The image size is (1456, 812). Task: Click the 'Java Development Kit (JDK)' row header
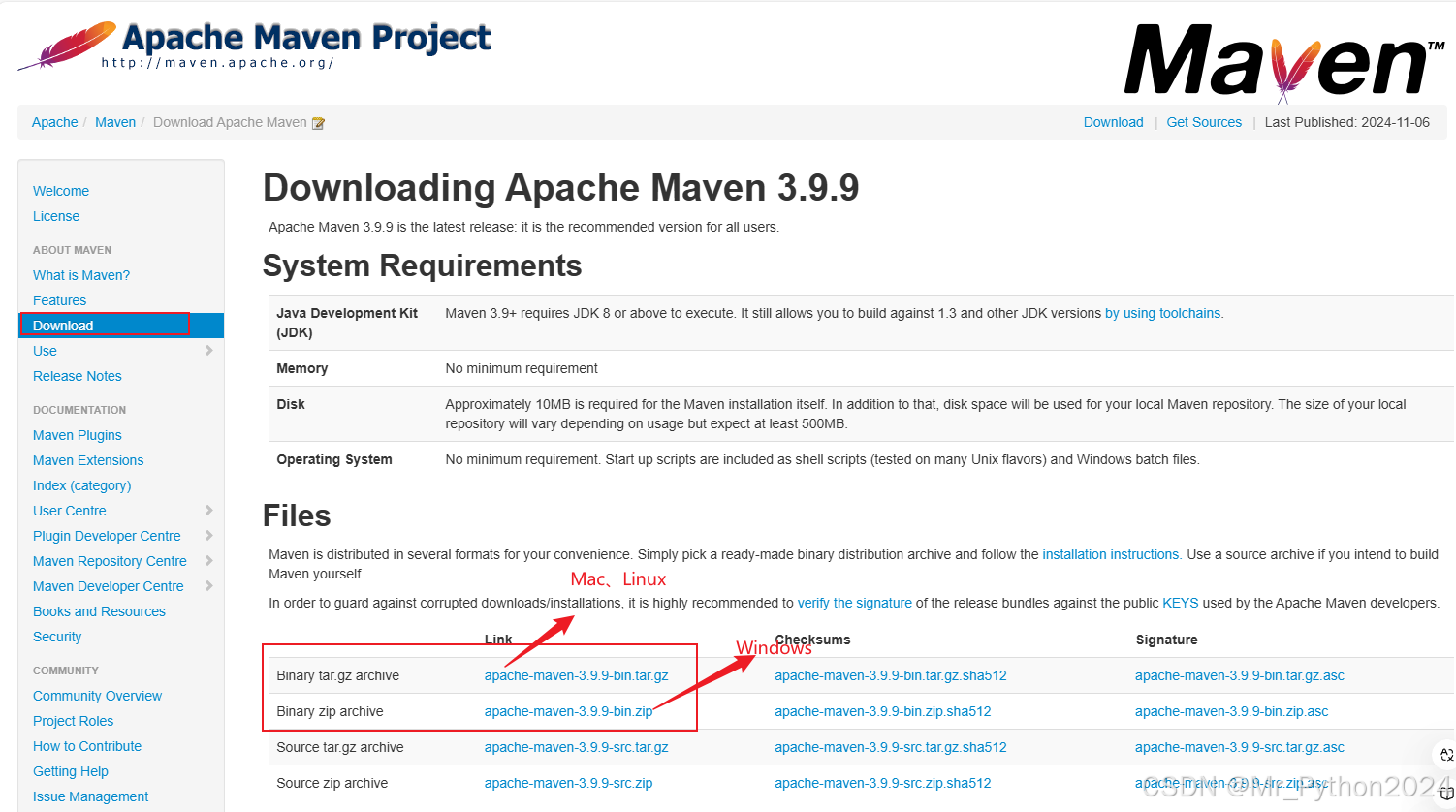pos(347,323)
